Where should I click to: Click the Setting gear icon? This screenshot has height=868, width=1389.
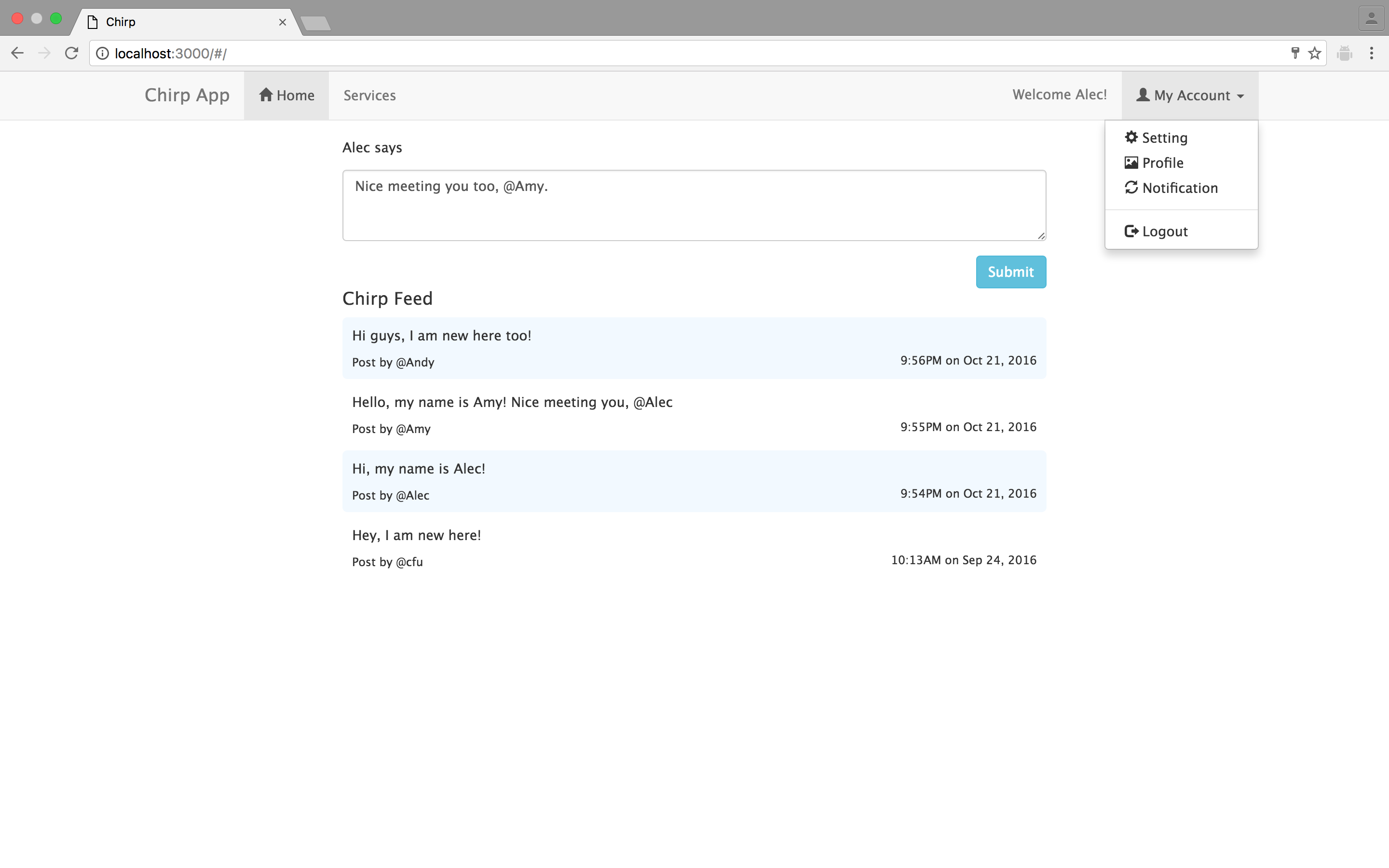(1130, 137)
